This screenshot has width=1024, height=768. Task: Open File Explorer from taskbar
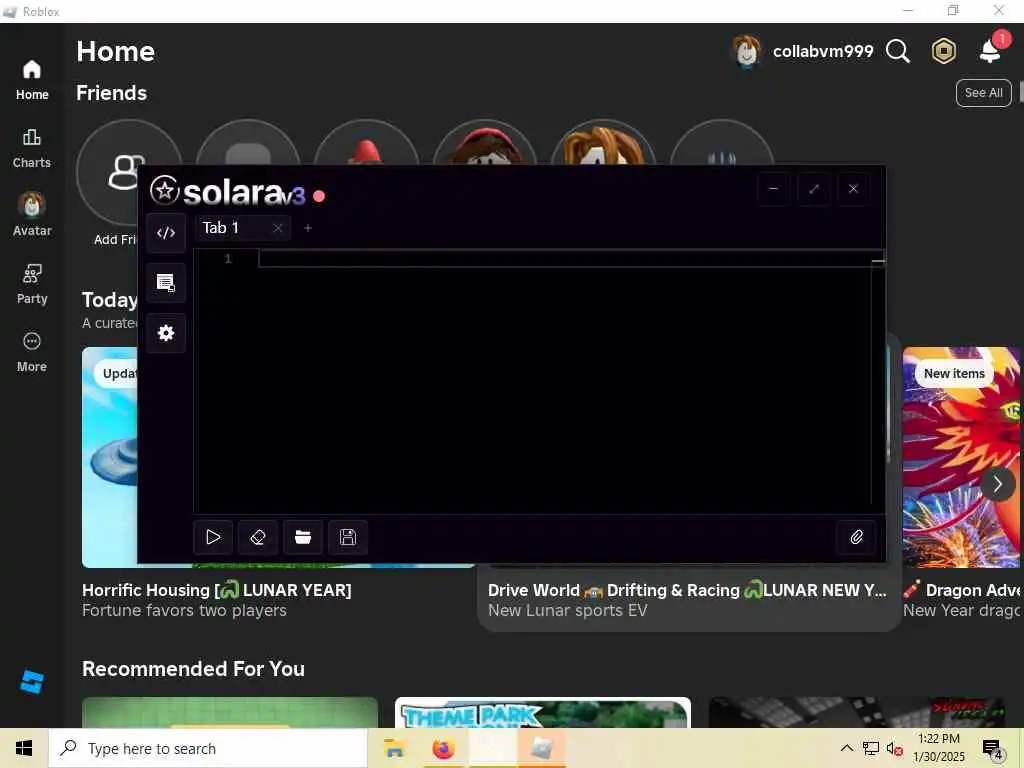pyautogui.click(x=394, y=748)
